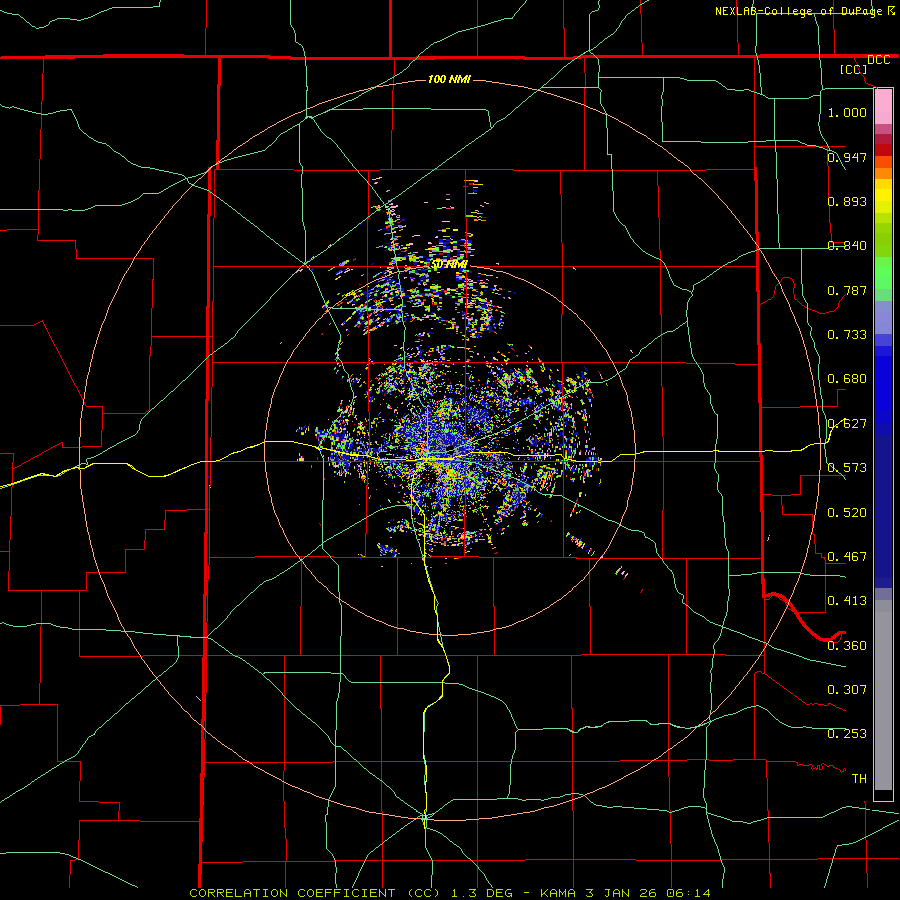Viewport: 900px width, 900px height.
Task: Click the gray segment of the color scale
Action: tap(883, 695)
